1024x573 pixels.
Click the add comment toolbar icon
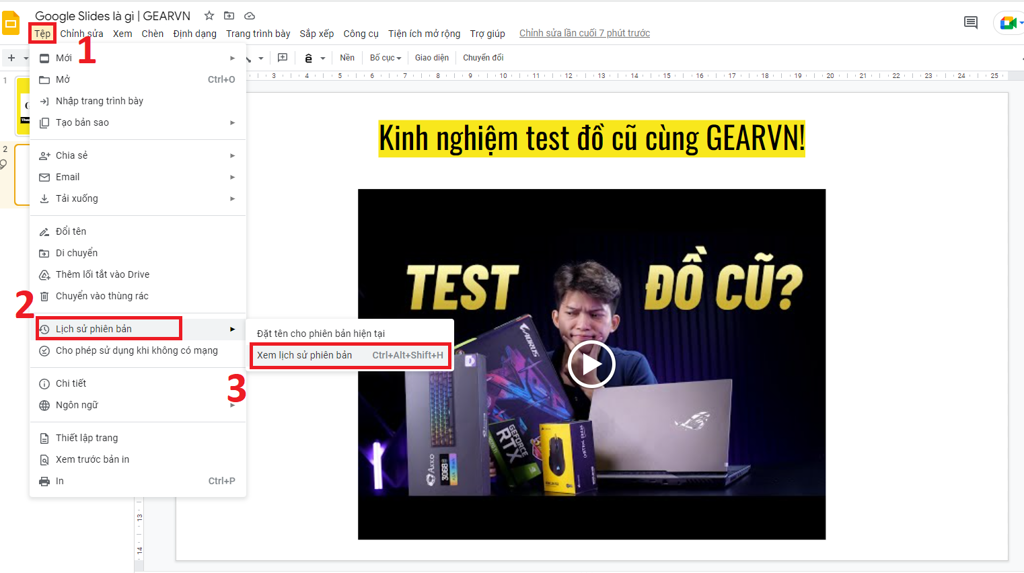282,58
